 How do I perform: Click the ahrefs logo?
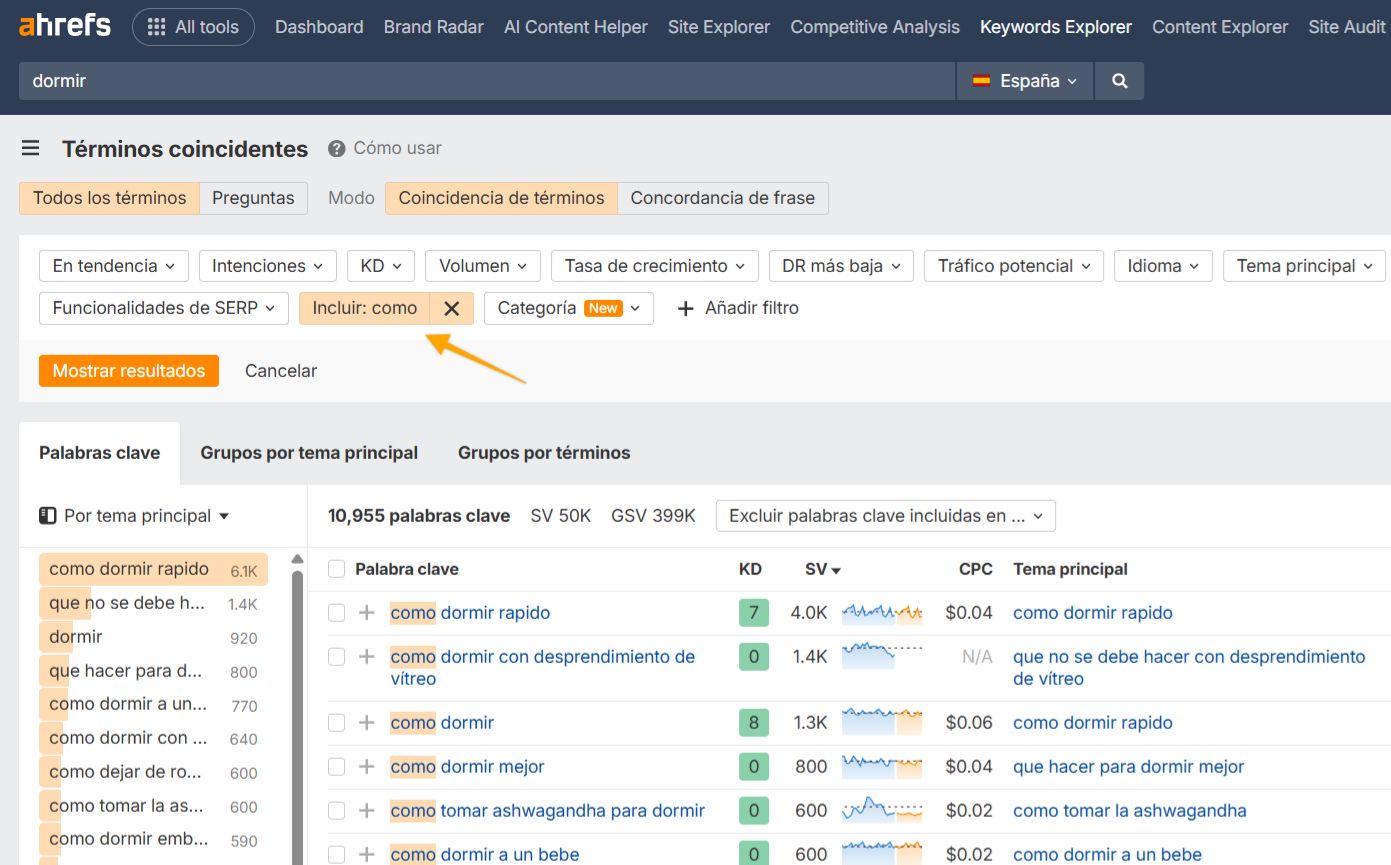[64, 27]
